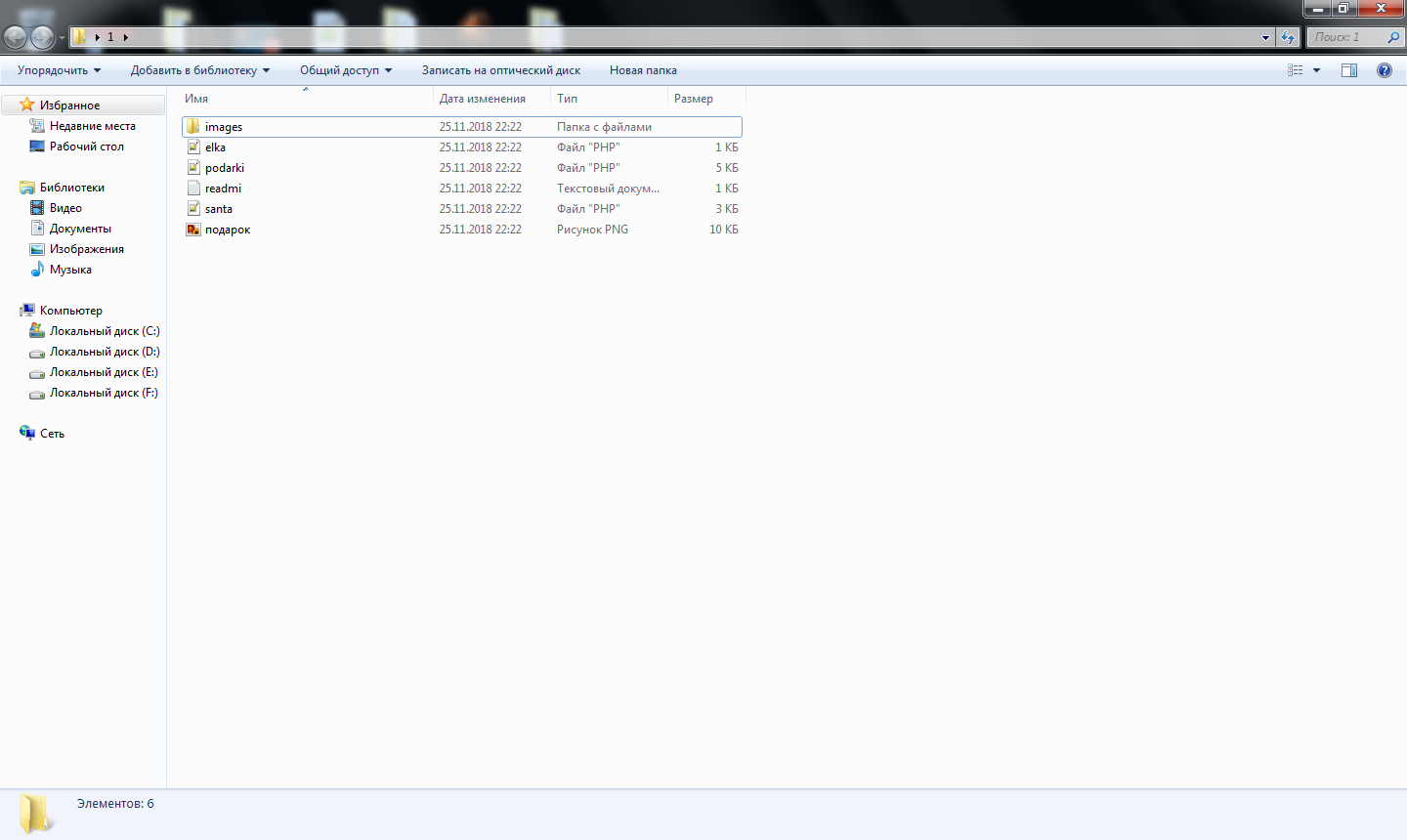Screen dimensions: 1407x840
Task: Open Добавить в библиотеку menu
Action: click(199, 70)
